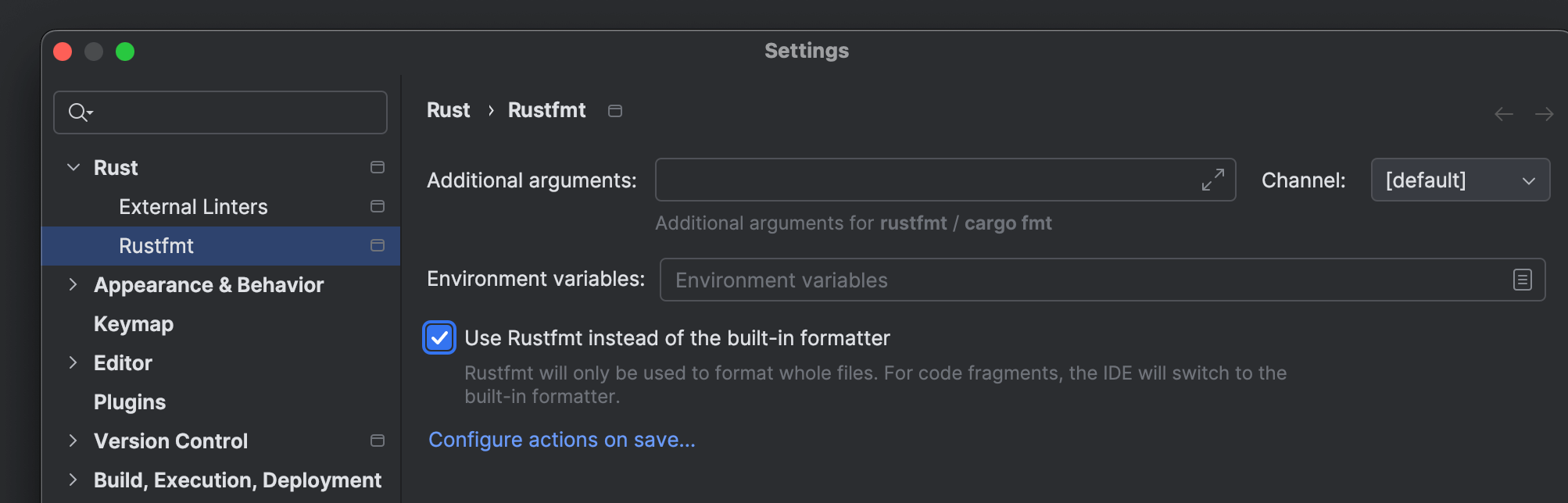Viewport: 1568px width, 503px height.
Task: Click the project icon next to Rustfmt breadcrumb
Action: coord(615,111)
